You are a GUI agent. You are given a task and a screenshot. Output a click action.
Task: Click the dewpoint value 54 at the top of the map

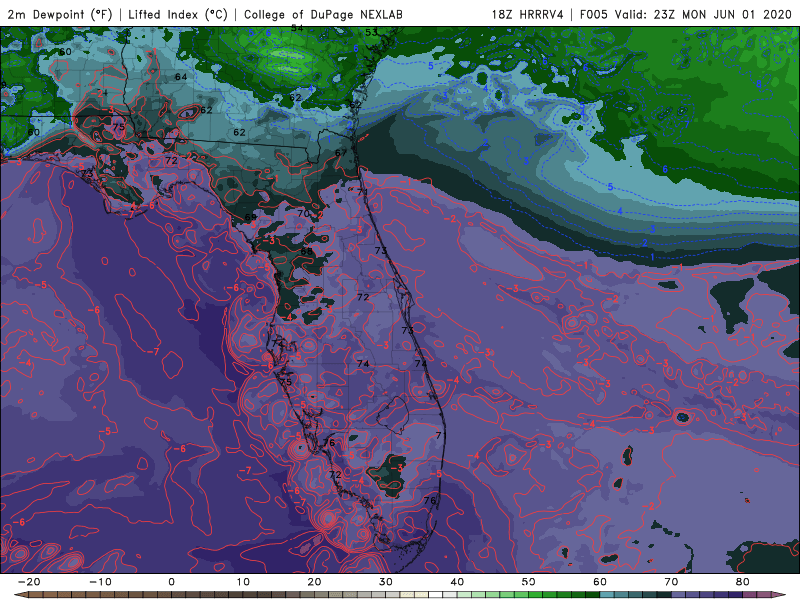point(297,28)
